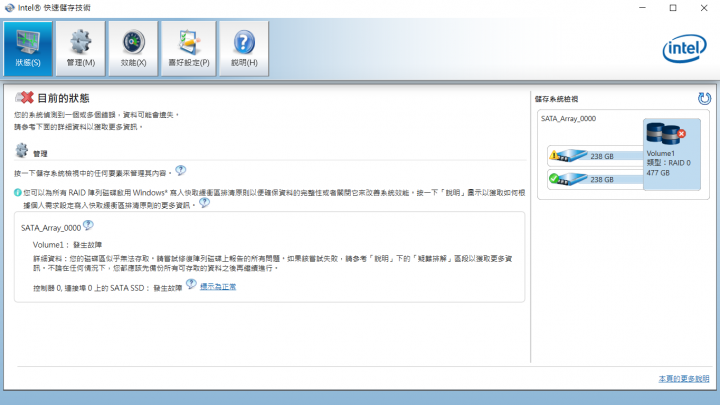The height and width of the screenshot is (405, 720).
Task: Click the blue info icon before RAID note
Action: tap(17, 192)
